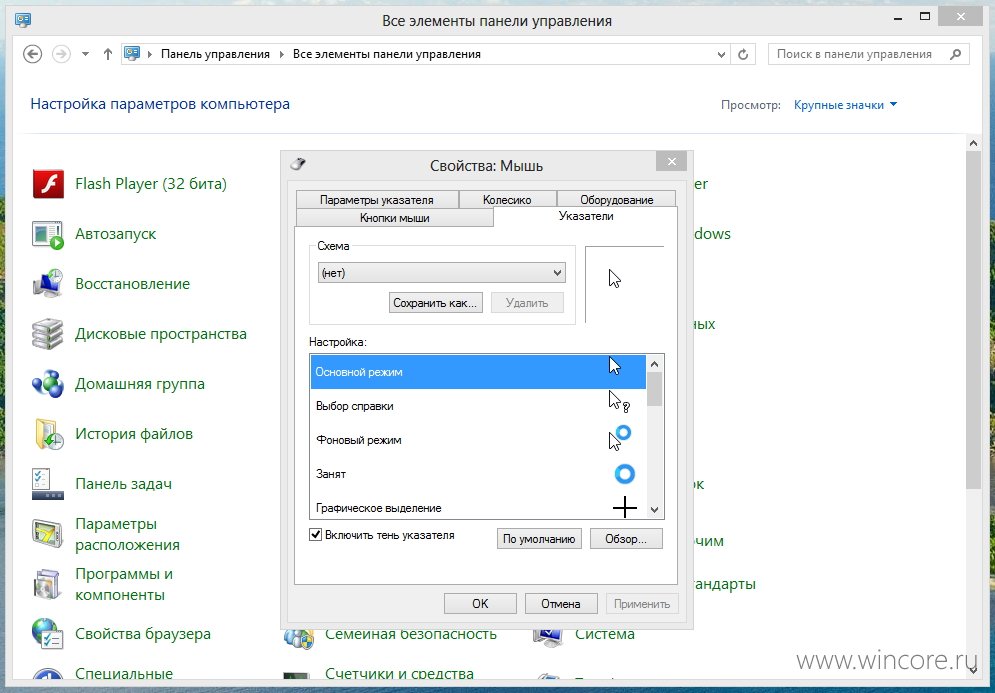Open the Автозапуск (AutoPlay) icon

pos(48,234)
